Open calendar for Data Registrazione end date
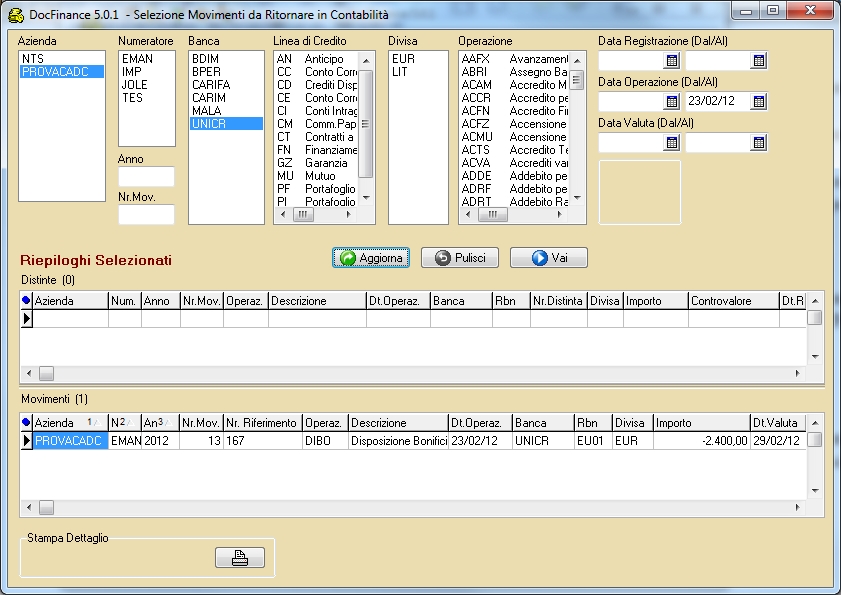Image resolution: width=841 pixels, height=595 pixels. click(758, 61)
